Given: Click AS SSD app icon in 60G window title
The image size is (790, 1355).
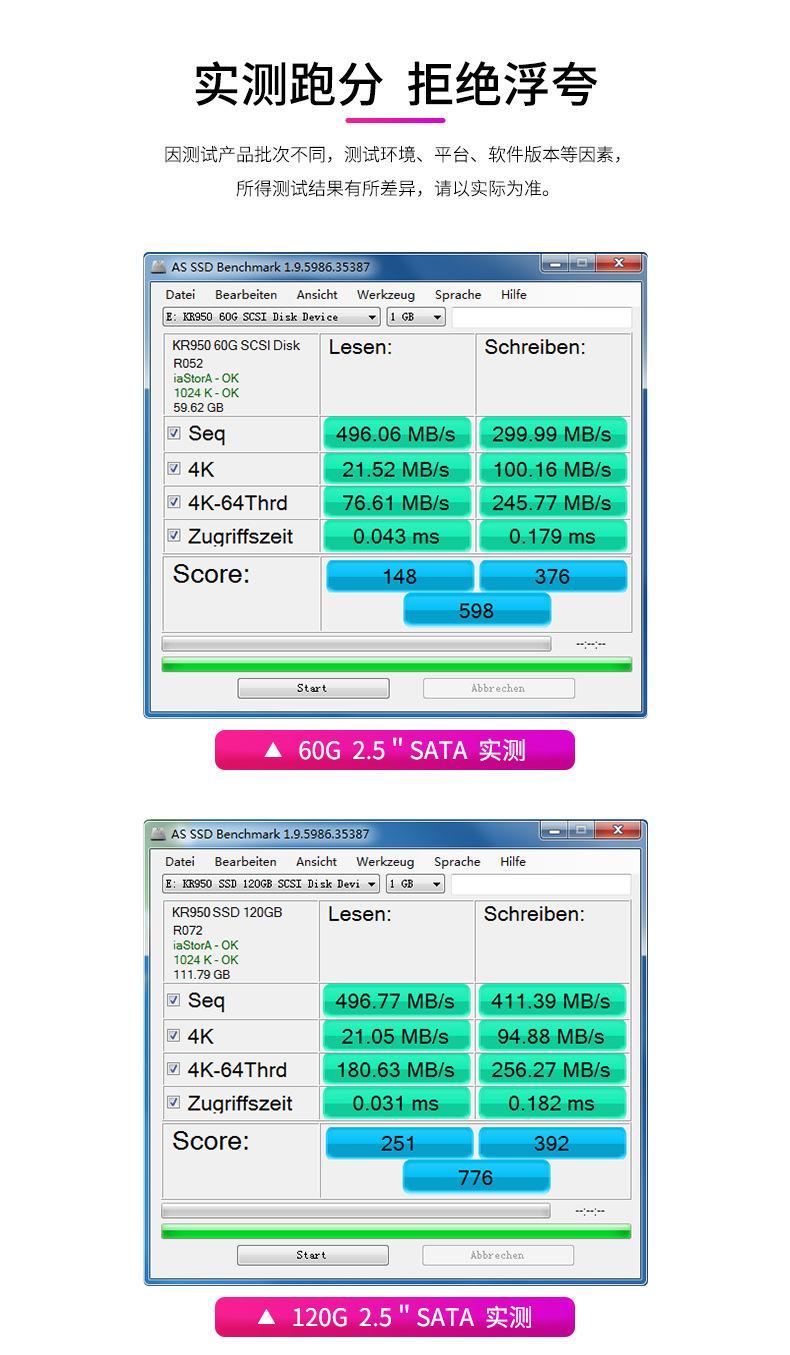Looking at the screenshot, I should [158, 266].
